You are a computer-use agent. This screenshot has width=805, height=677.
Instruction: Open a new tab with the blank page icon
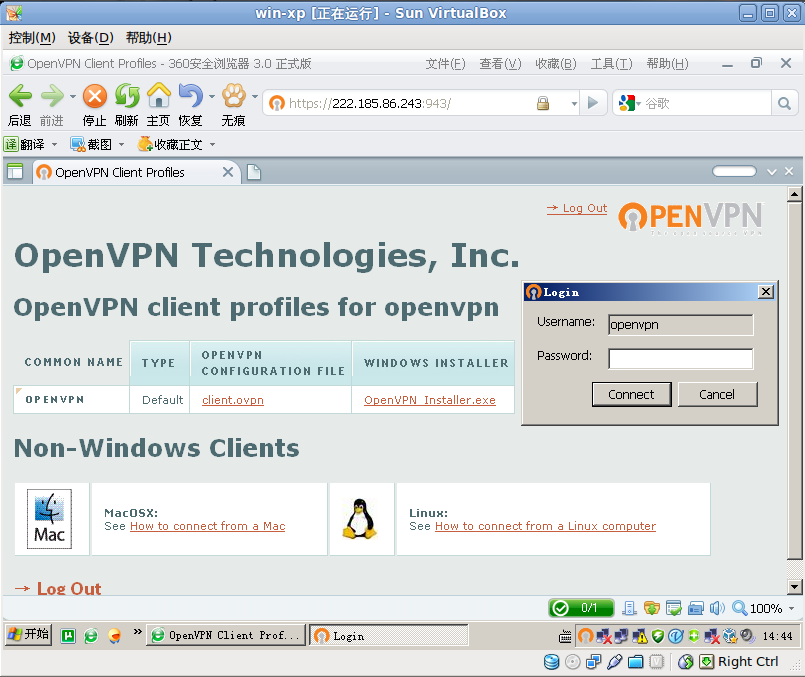(x=254, y=172)
